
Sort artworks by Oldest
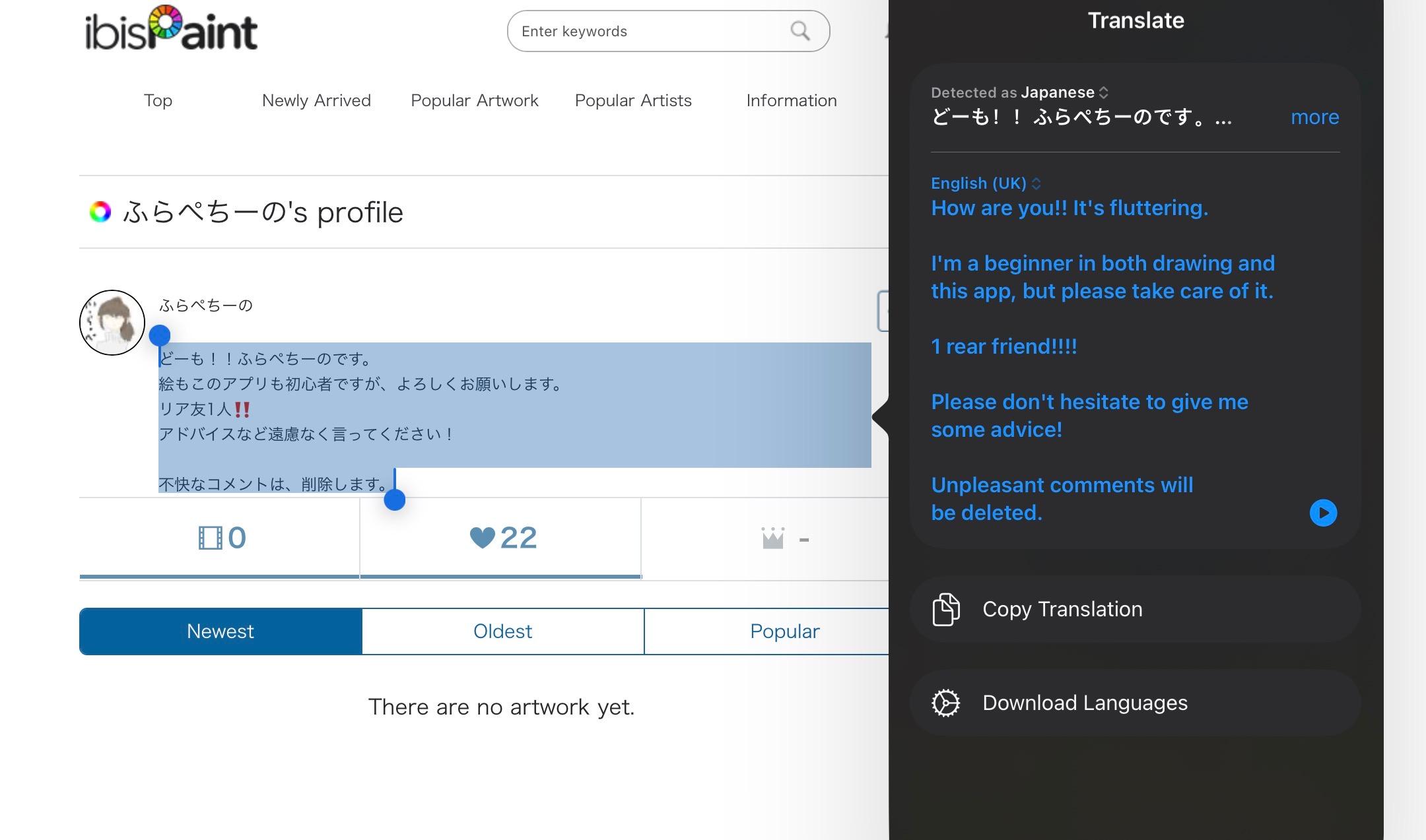(502, 631)
